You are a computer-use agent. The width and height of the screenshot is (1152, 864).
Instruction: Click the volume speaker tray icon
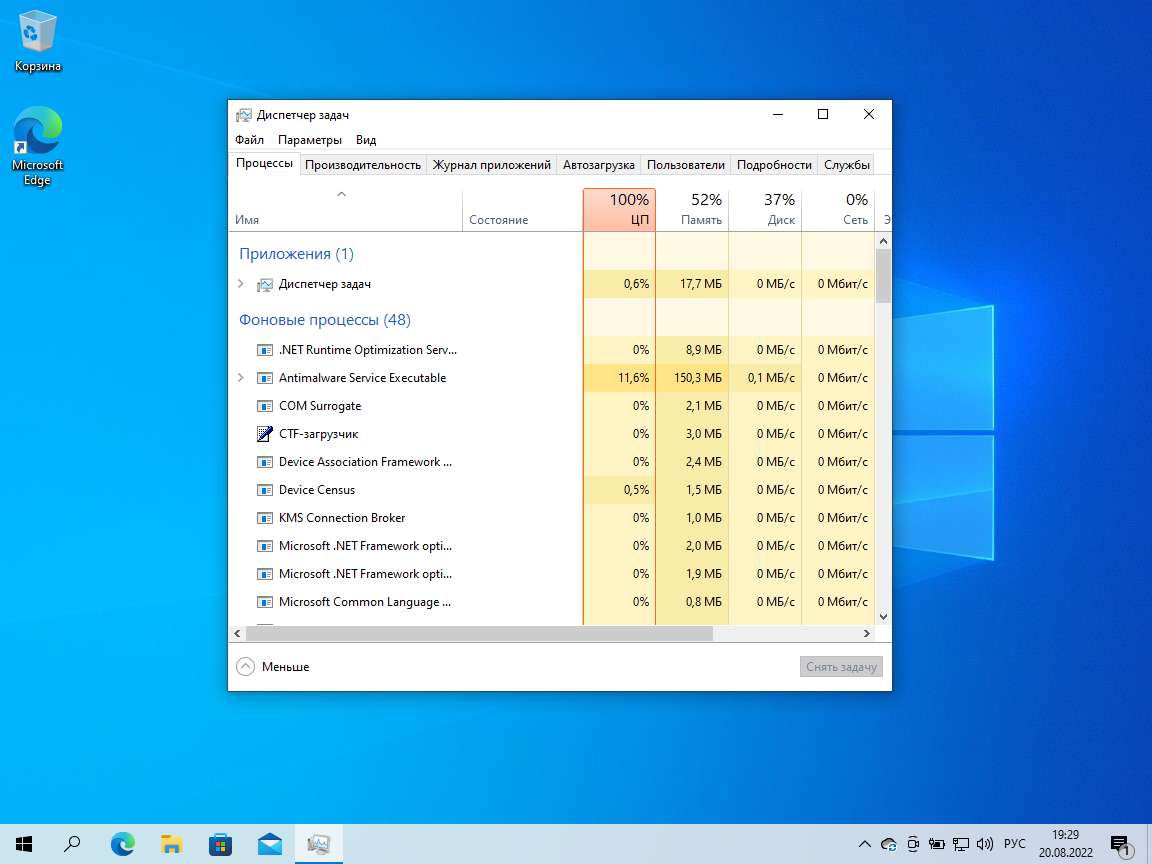984,844
